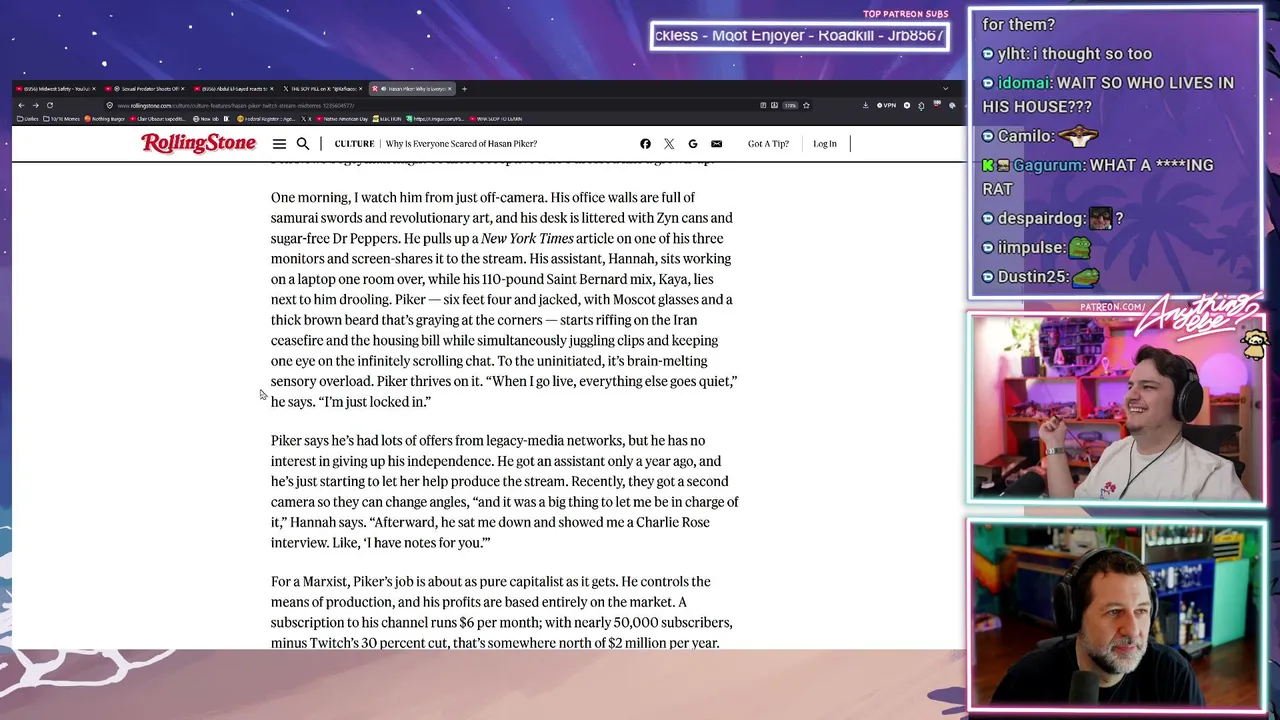Click chat username idomai
The height and width of the screenshot is (720, 1280).
[1022, 83]
